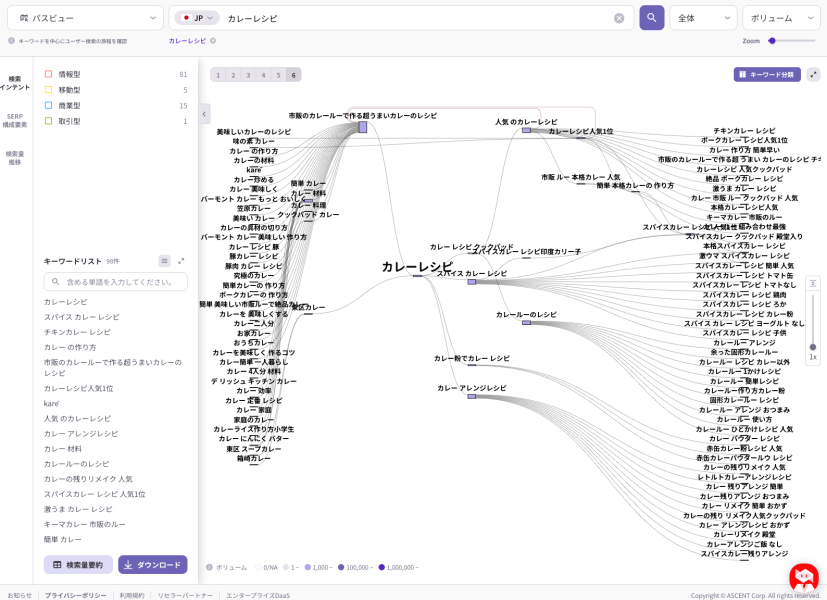Expand the graph to fullscreen
827x600 pixels.
(x=813, y=74)
